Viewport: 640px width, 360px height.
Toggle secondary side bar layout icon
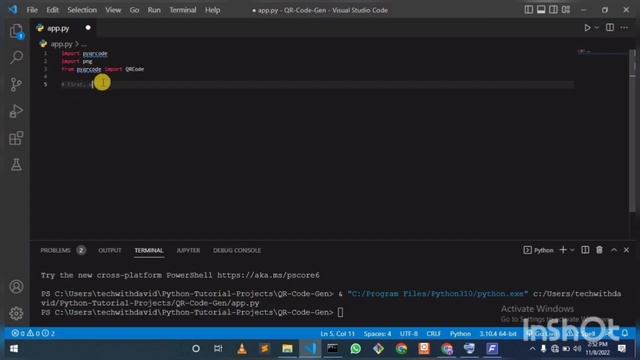point(553,10)
